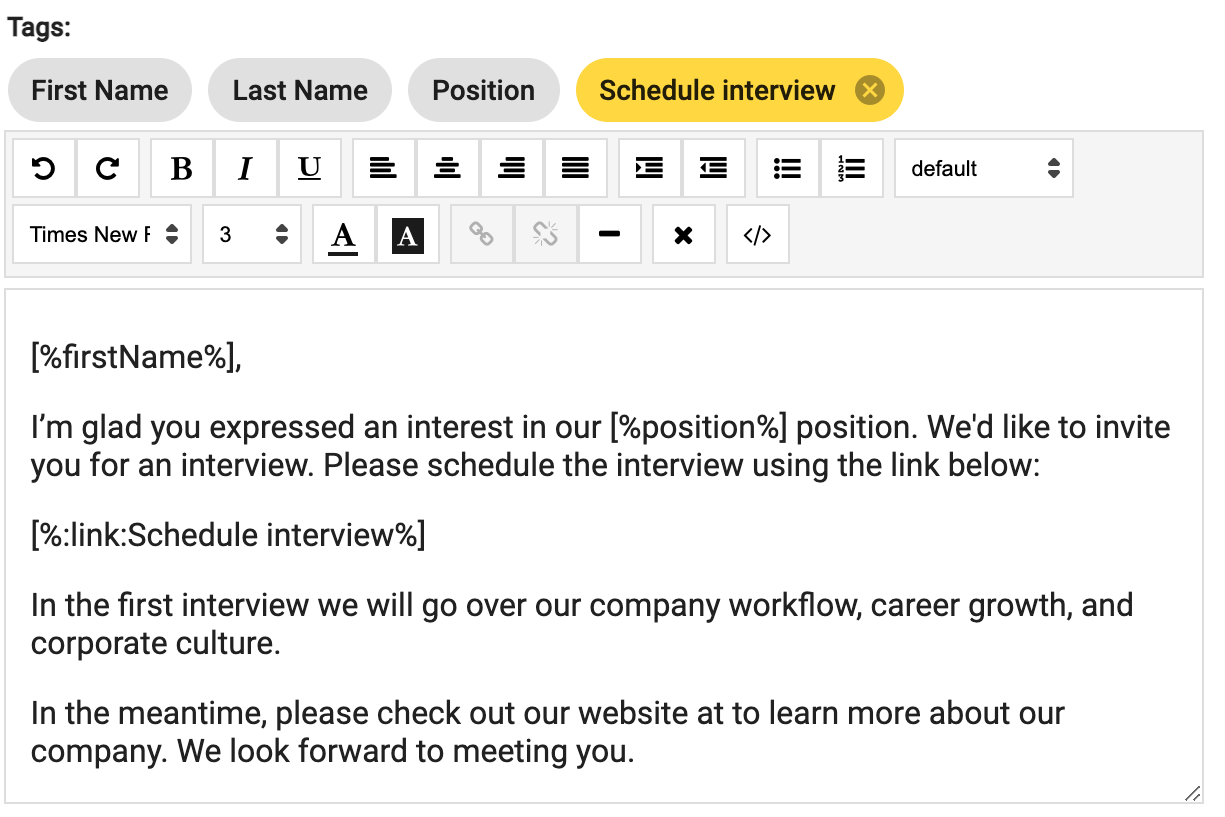Open the Times New Roman font dropdown

[x=103, y=234]
